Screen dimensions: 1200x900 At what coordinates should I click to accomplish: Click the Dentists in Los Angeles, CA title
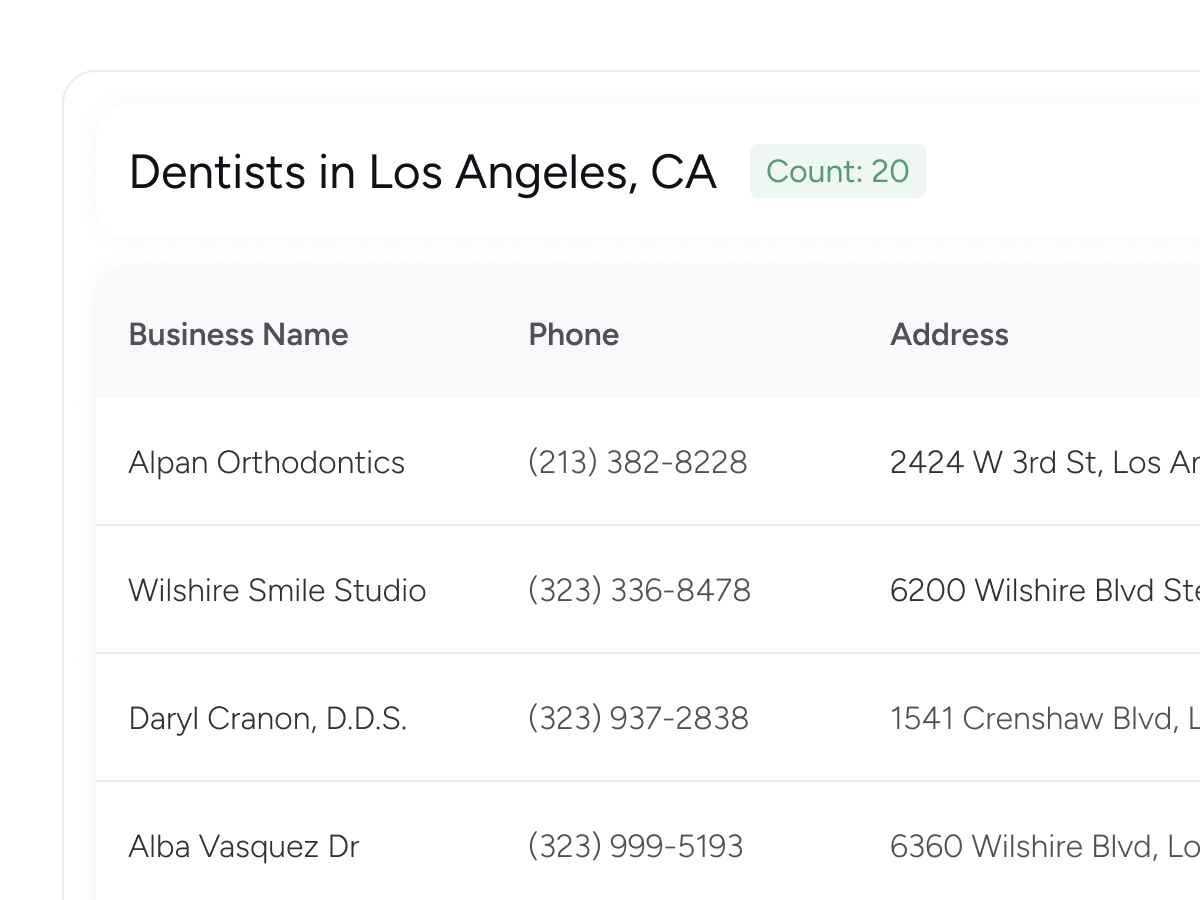(423, 172)
